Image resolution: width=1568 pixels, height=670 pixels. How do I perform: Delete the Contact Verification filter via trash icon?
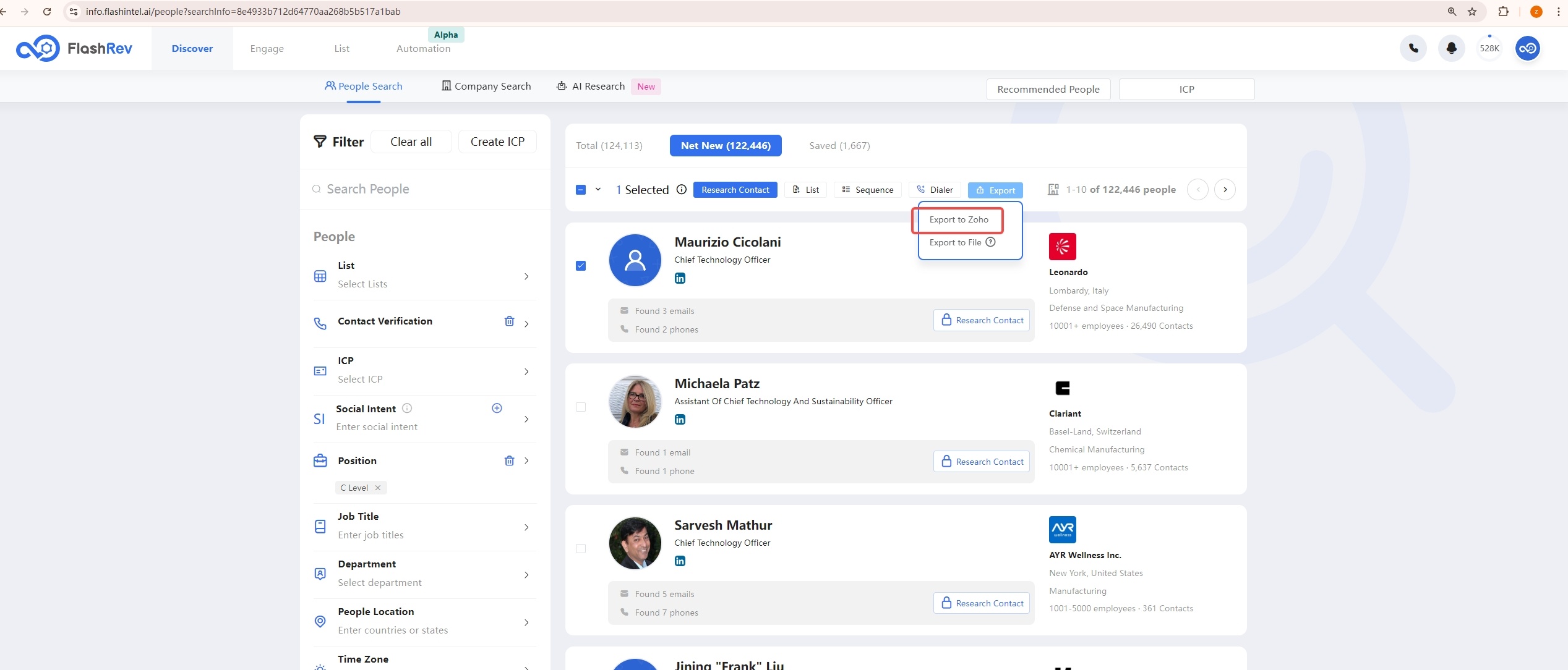pyautogui.click(x=509, y=321)
